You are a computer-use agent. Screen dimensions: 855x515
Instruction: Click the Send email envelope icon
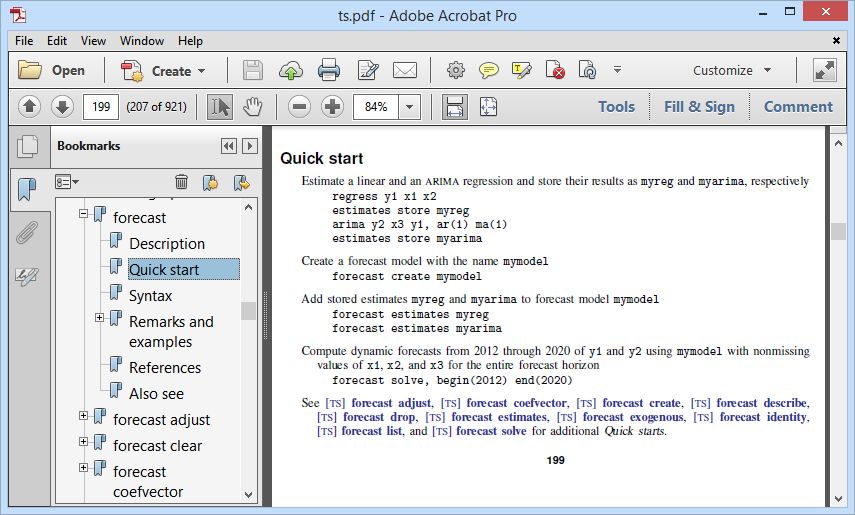[405, 70]
